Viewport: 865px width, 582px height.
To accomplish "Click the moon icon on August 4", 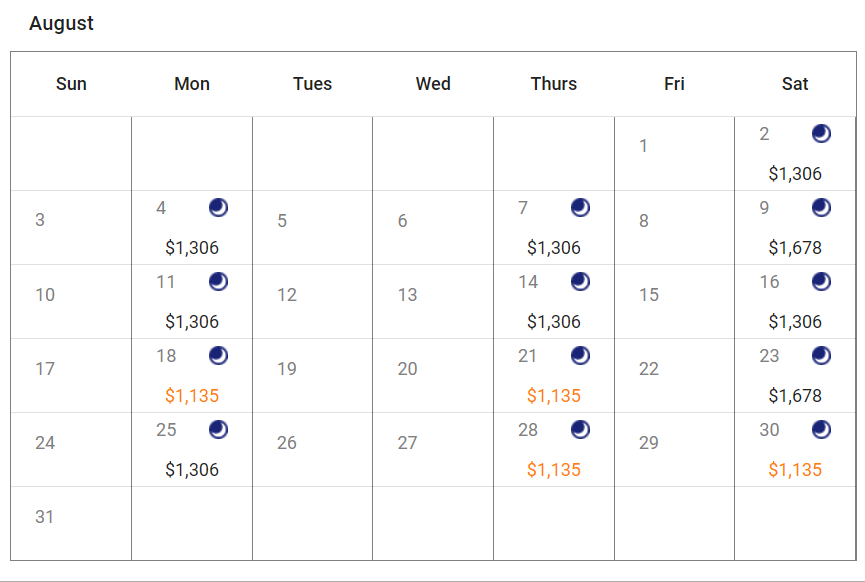I will point(218,207).
